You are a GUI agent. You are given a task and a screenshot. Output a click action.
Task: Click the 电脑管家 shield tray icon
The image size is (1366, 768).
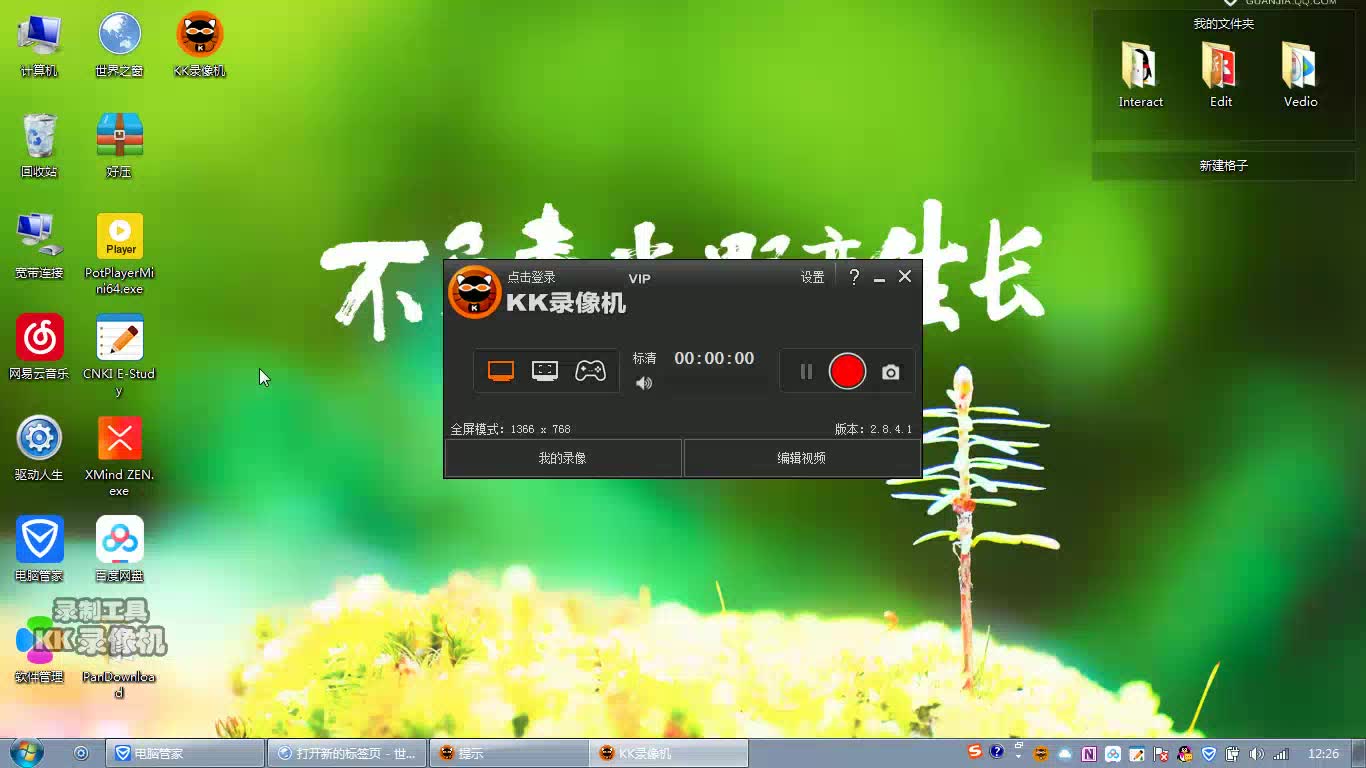tap(1209, 754)
